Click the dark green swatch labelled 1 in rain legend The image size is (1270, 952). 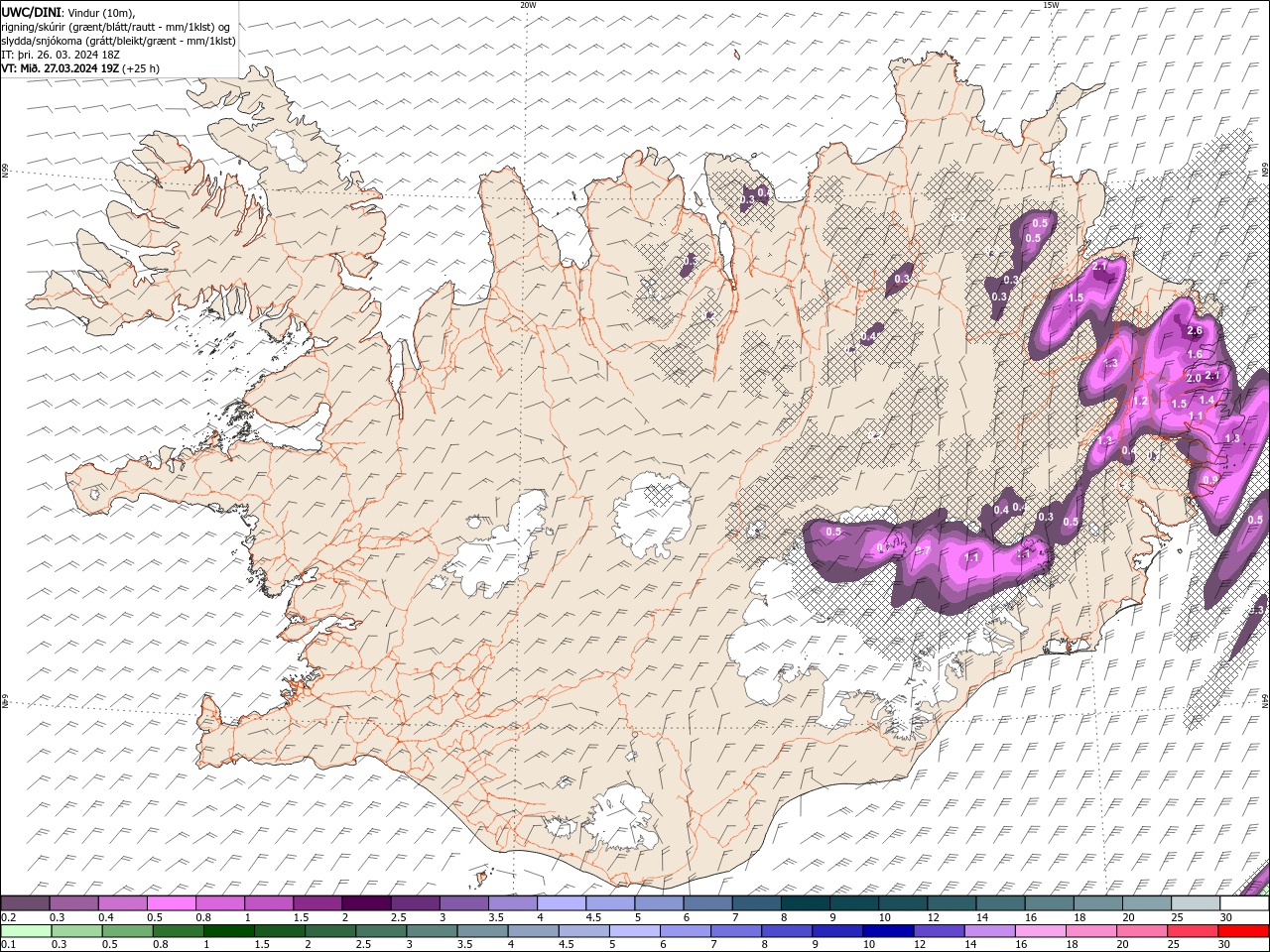coord(229,930)
